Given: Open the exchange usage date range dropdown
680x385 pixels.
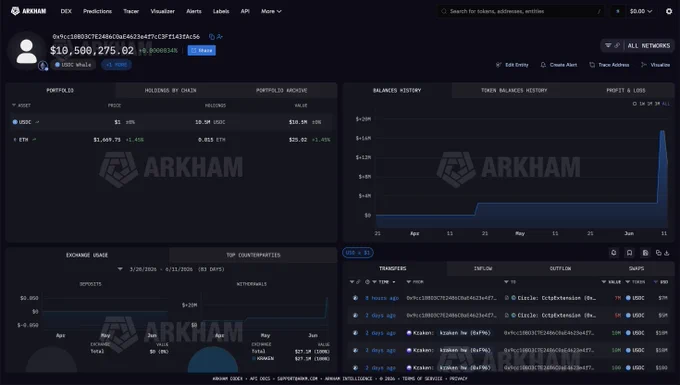Looking at the screenshot, I should pos(120,269).
